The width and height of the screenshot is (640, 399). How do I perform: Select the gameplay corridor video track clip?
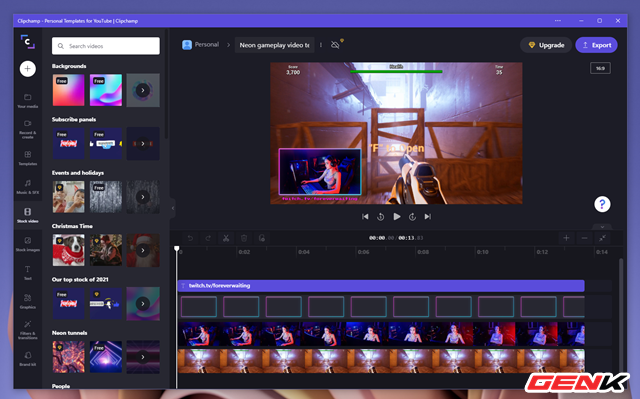point(381,361)
